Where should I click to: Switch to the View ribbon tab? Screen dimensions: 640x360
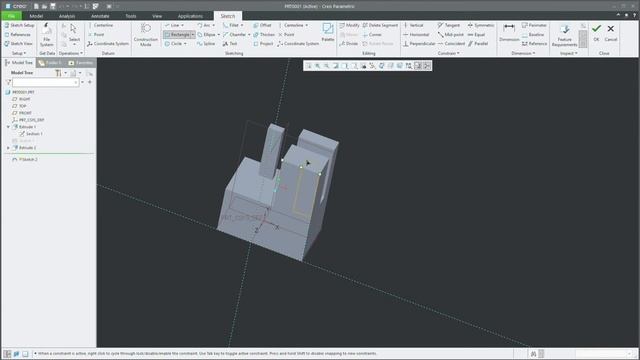[x=157, y=16]
